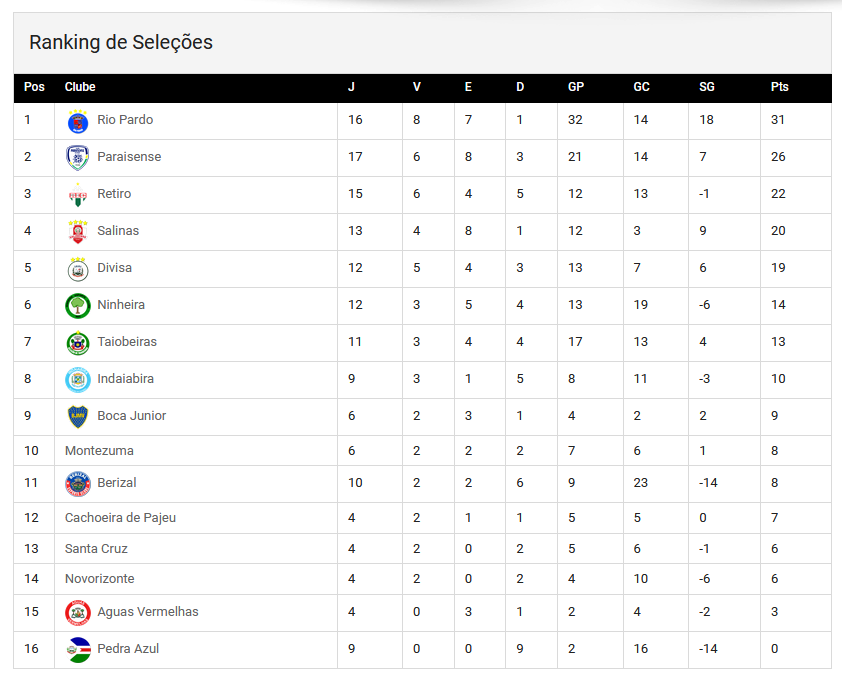
Task: Click the Pts column header
Action: (x=780, y=87)
